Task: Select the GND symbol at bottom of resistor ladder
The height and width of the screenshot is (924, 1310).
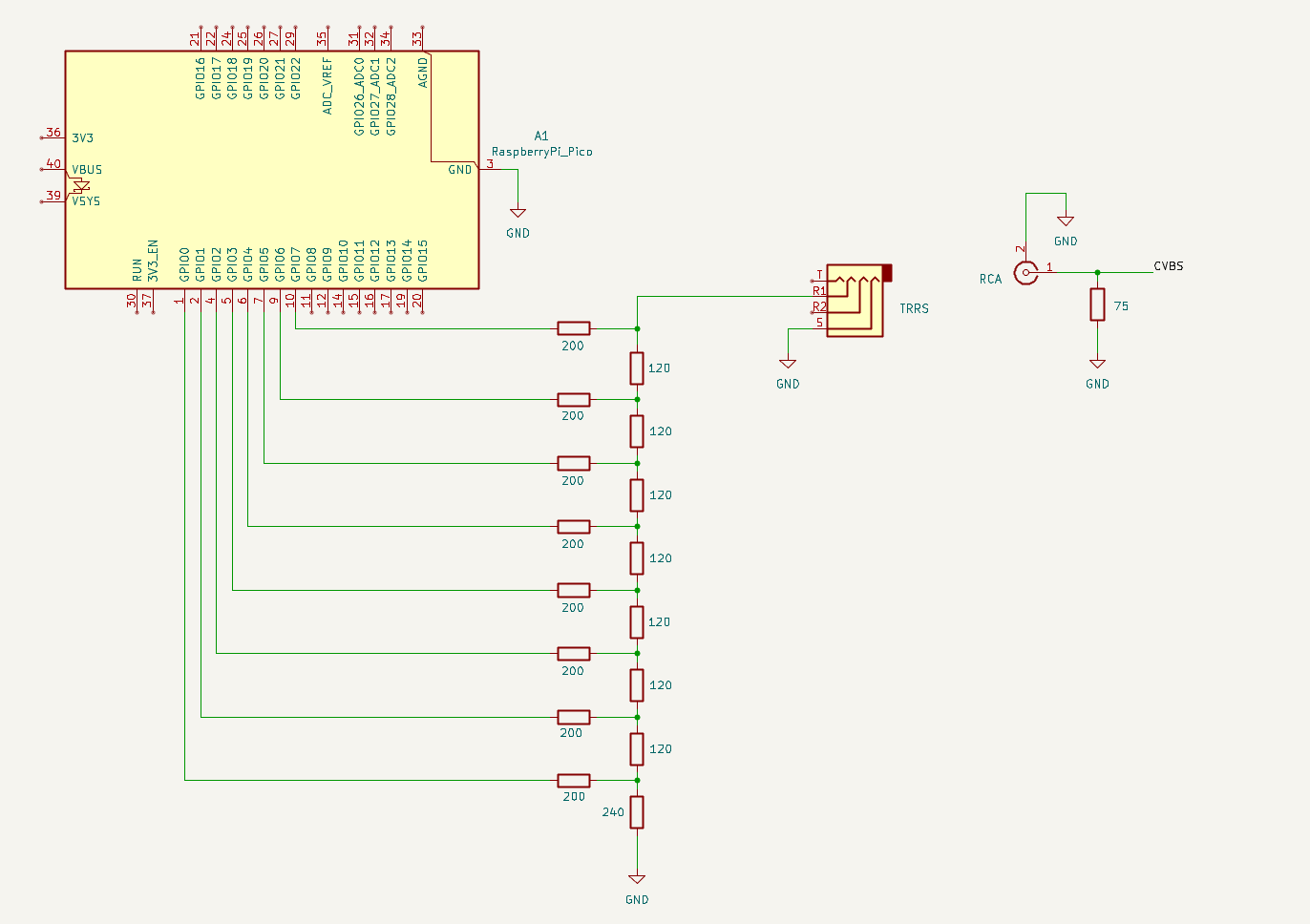Action: pyautogui.click(x=637, y=876)
